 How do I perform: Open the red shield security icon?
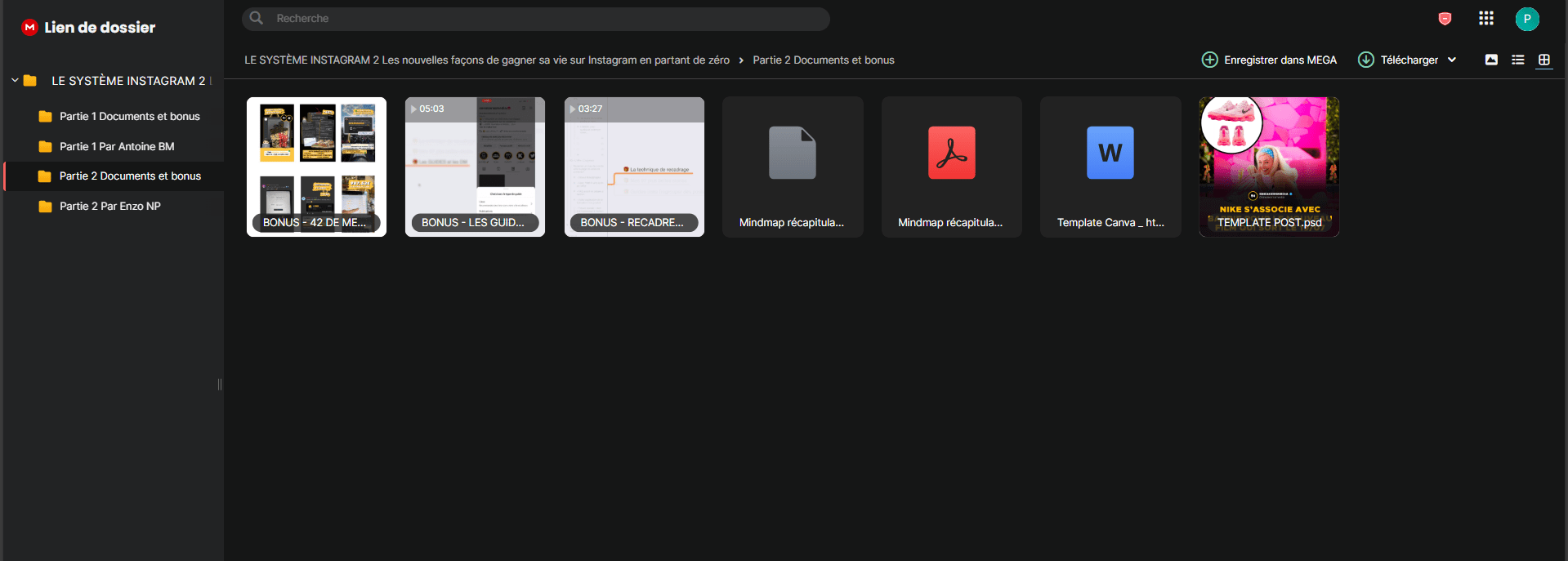tap(1445, 19)
